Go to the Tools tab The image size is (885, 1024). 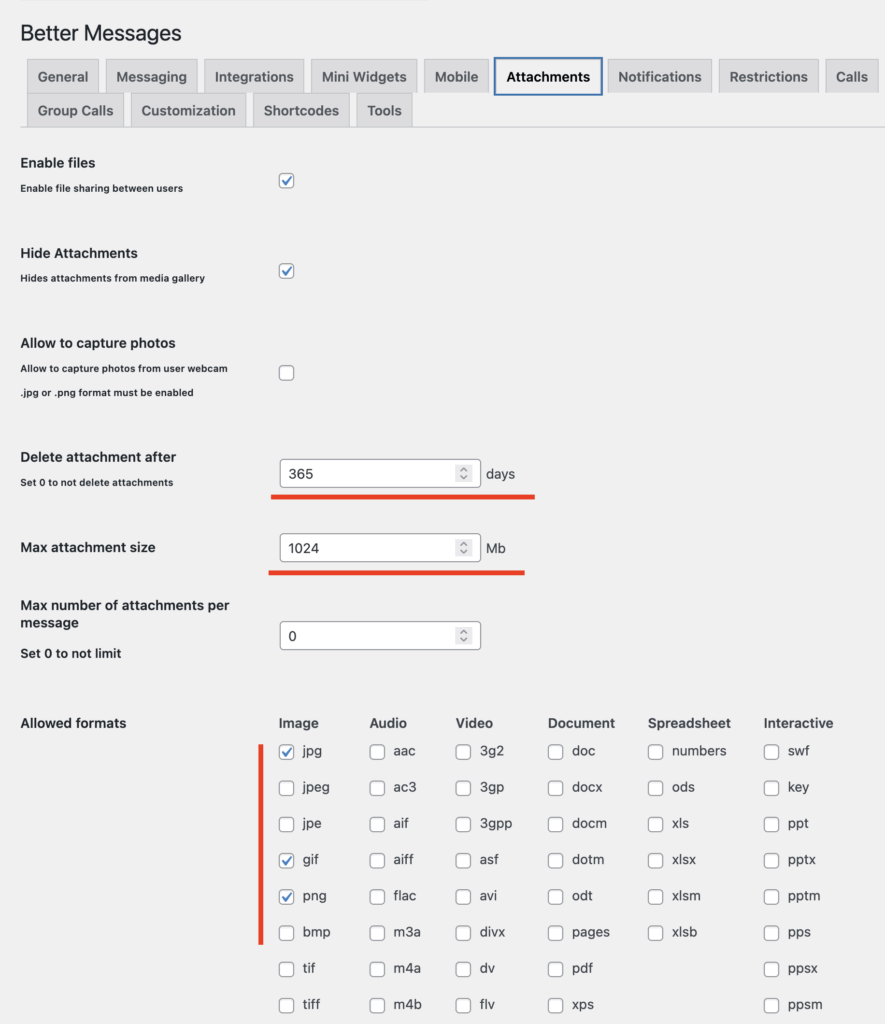coord(384,111)
